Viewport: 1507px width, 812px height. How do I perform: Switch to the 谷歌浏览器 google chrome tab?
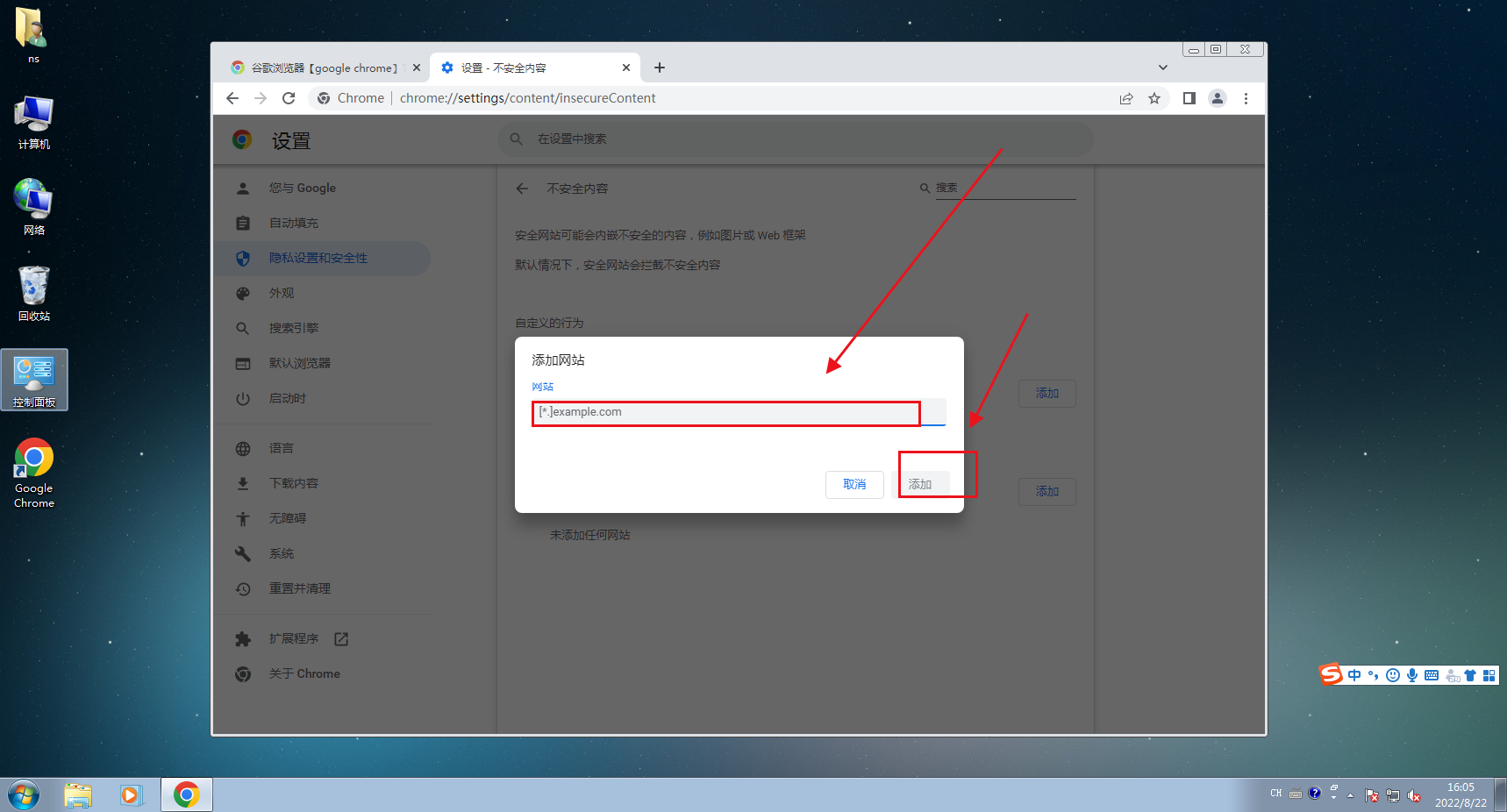point(323,68)
